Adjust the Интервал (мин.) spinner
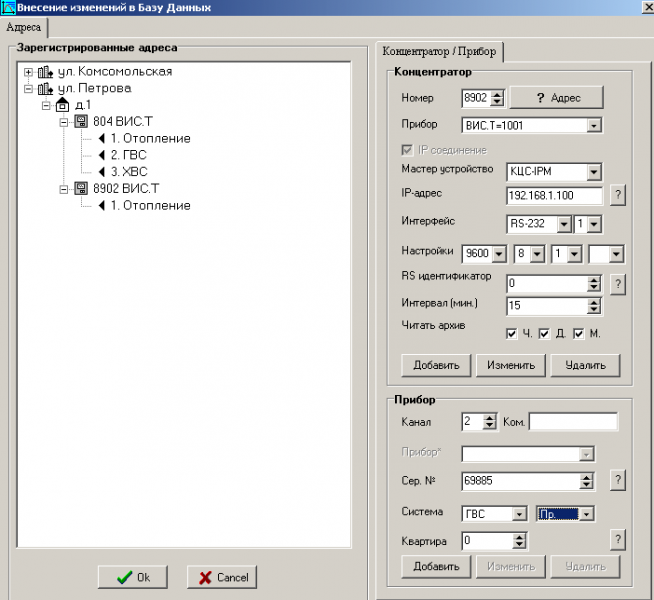The width and height of the screenshot is (654, 600). click(x=594, y=306)
